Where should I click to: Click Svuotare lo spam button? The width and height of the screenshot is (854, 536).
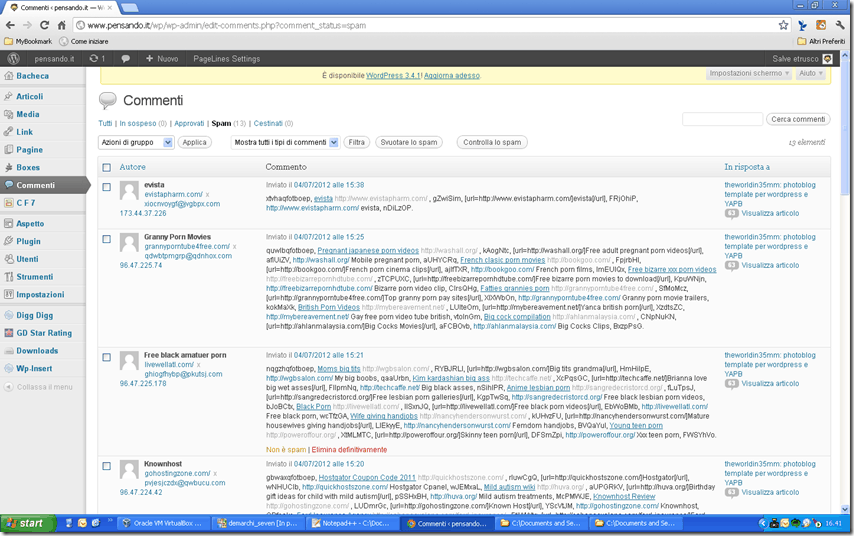[x=409, y=143]
